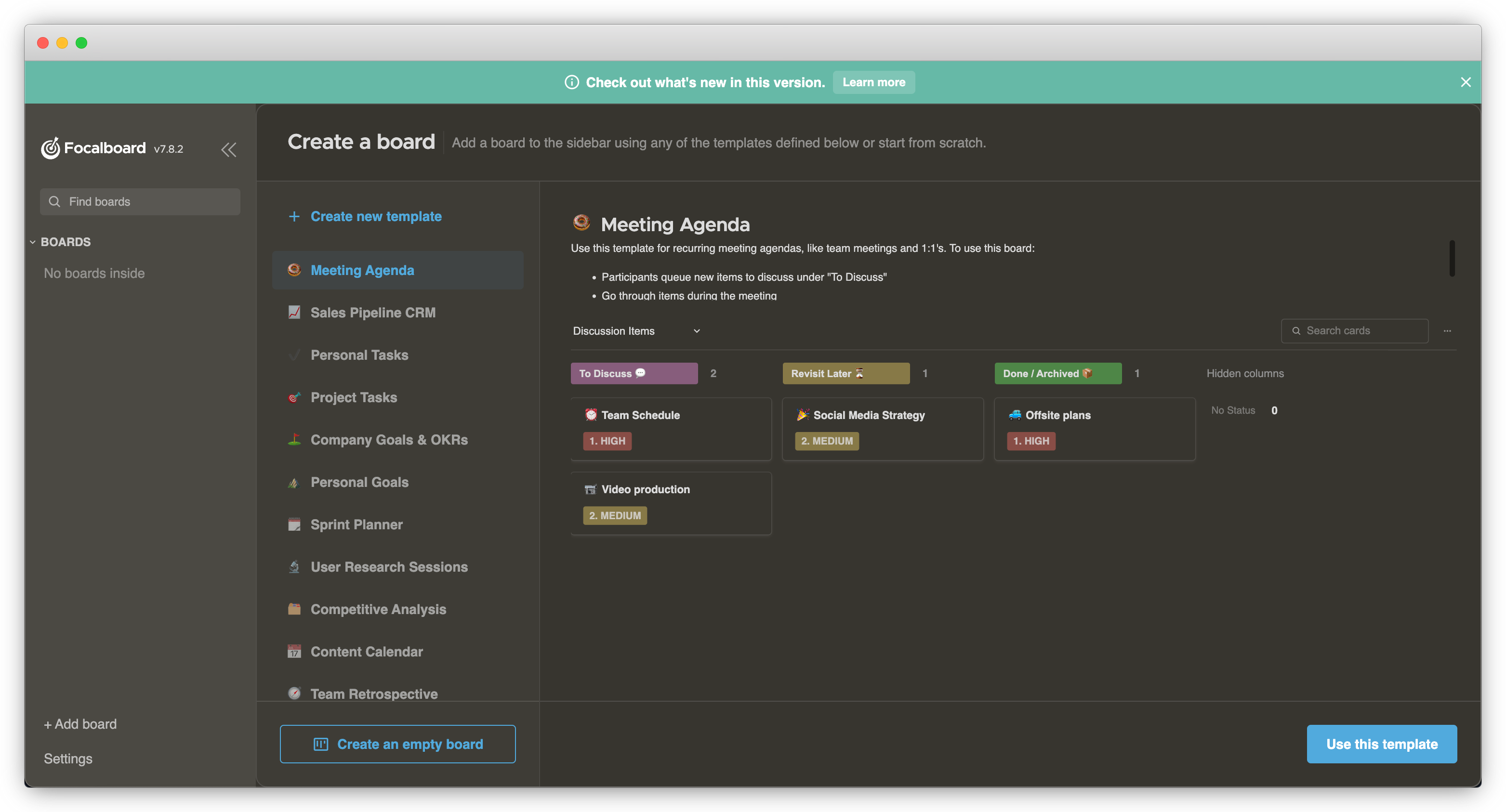Click the Focalboard logo icon
The width and height of the screenshot is (1506, 812).
tap(50, 148)
